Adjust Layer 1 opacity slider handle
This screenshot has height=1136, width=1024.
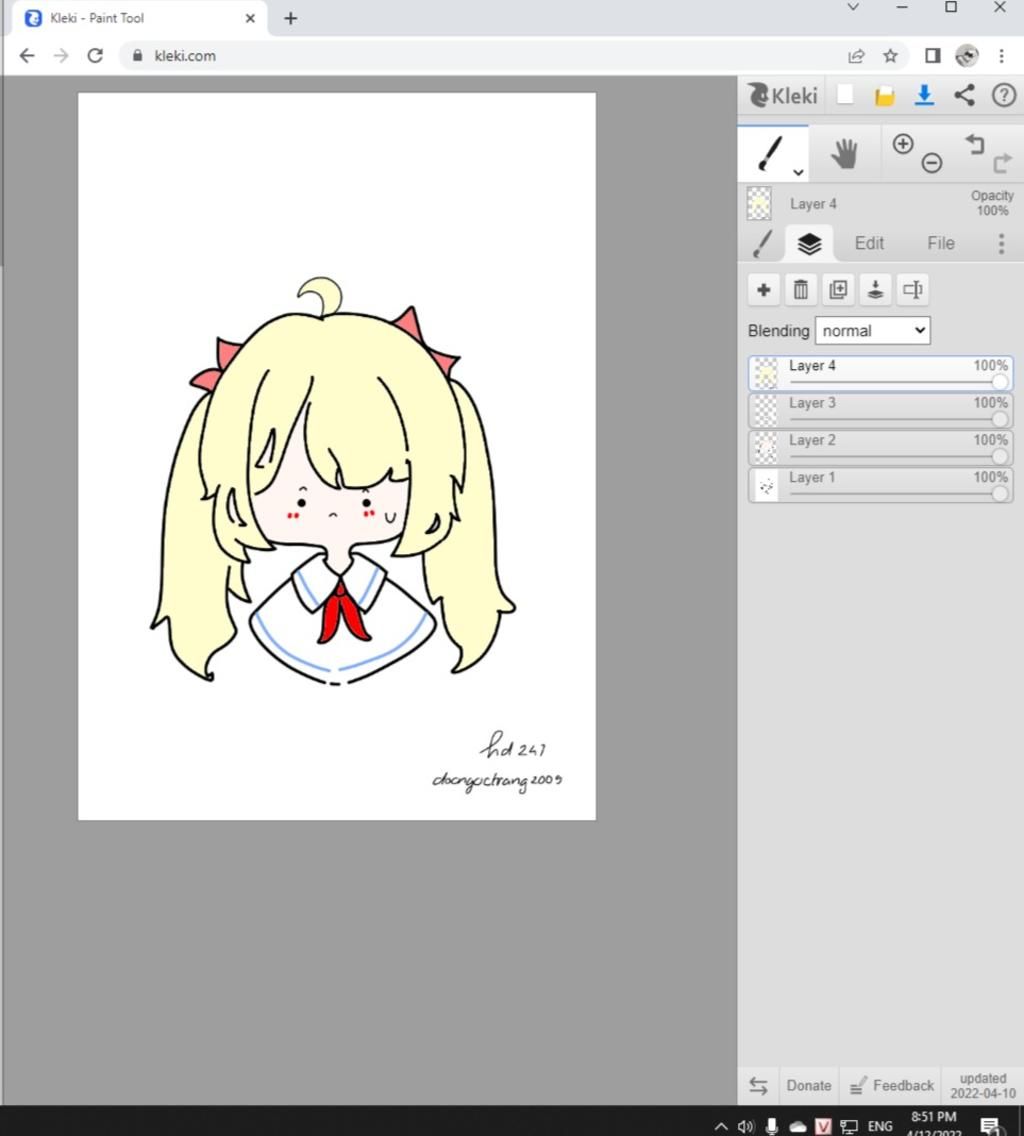point(999,493)
